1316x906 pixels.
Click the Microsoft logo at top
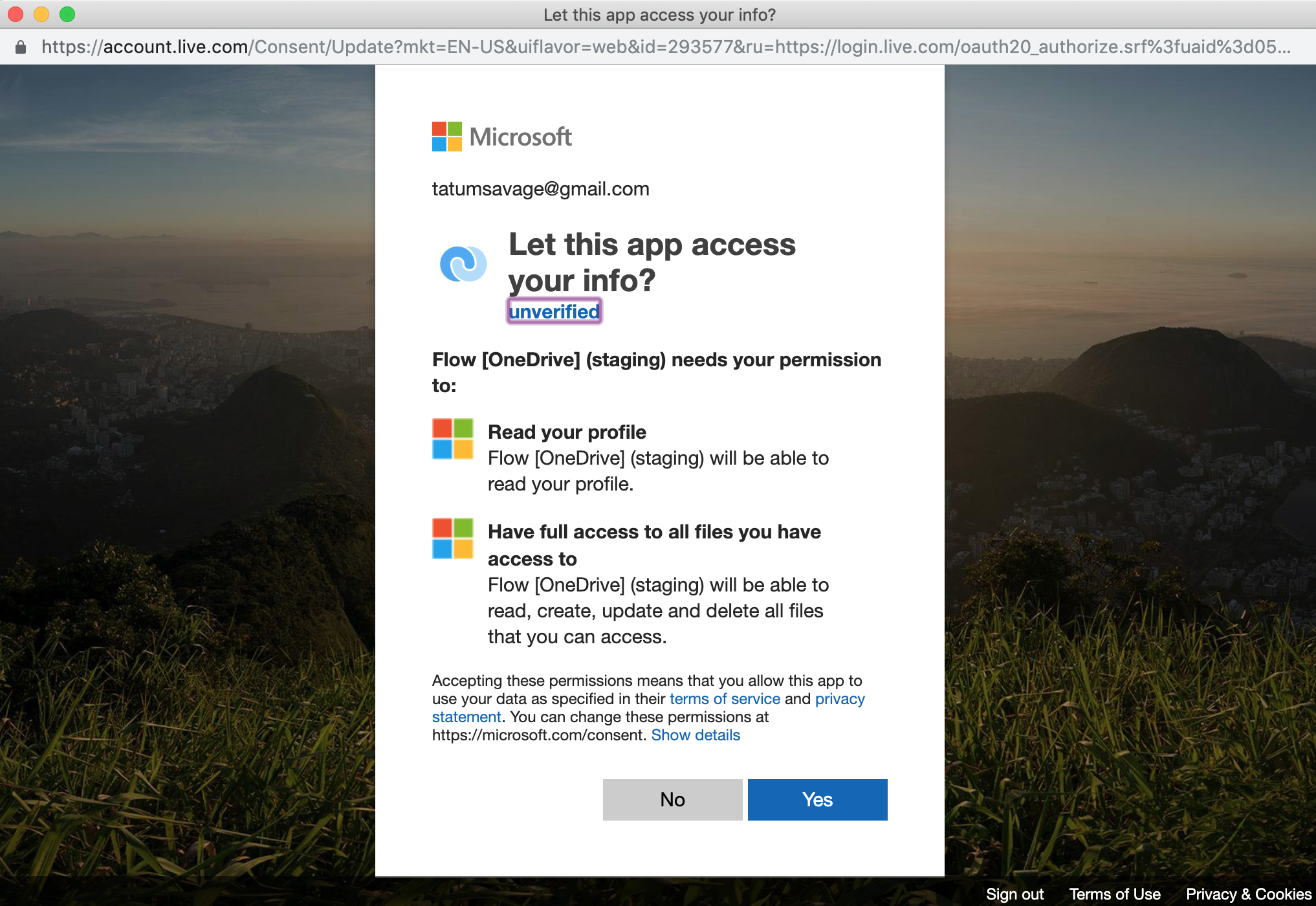(x=501, y=137)
